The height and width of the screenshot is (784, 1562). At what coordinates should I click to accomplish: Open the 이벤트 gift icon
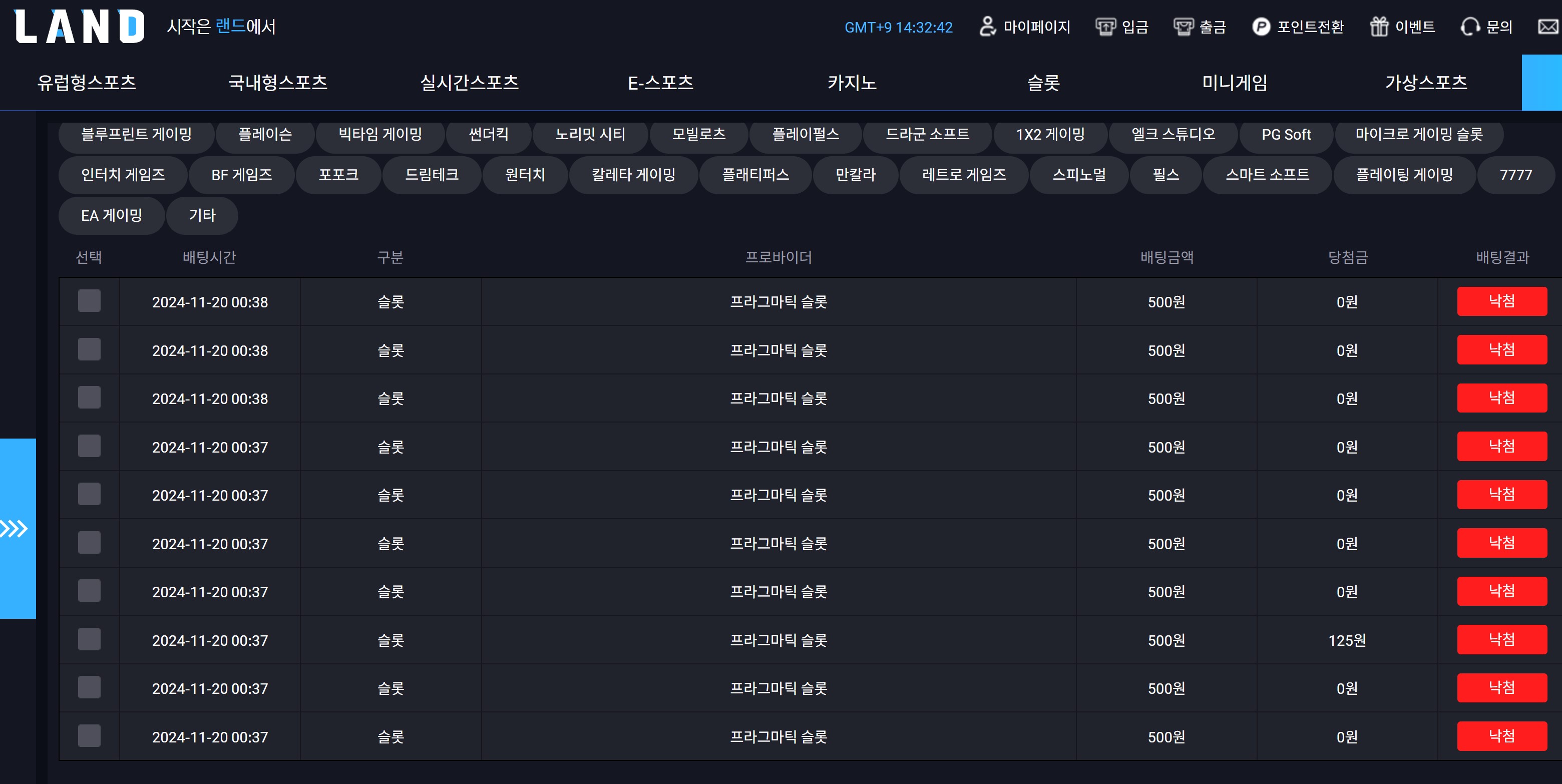(1379, 27)
